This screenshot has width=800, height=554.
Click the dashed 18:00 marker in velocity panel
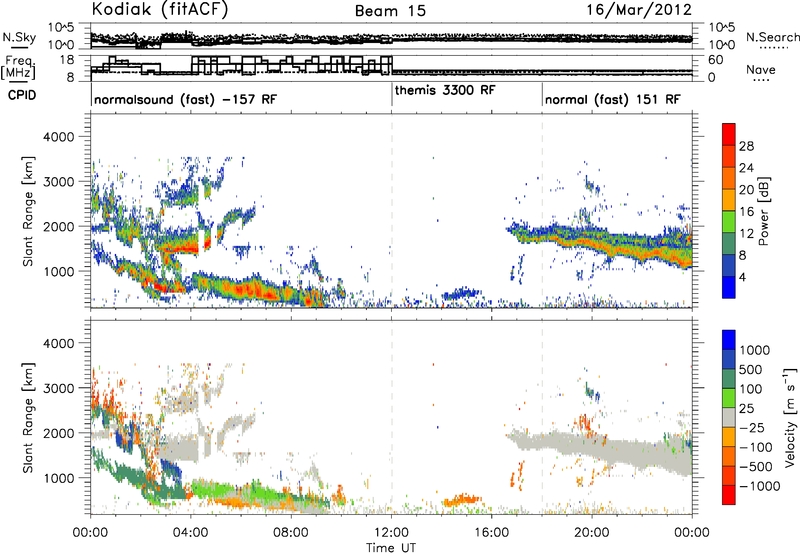(542, 418)
